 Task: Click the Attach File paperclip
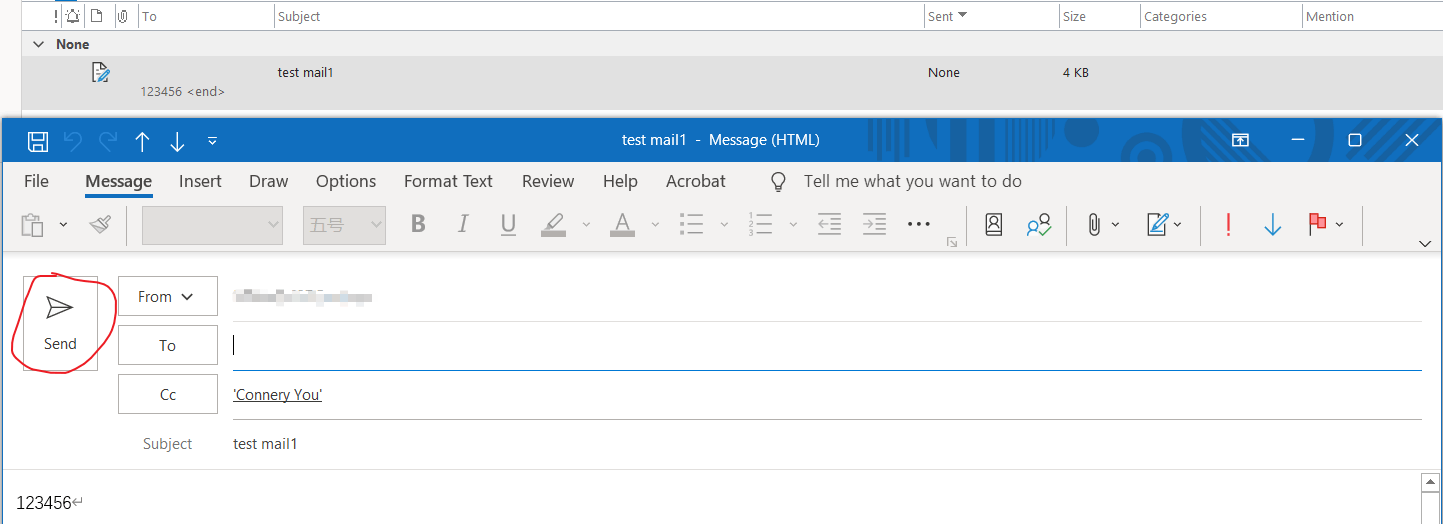[x=1094, y=225]
